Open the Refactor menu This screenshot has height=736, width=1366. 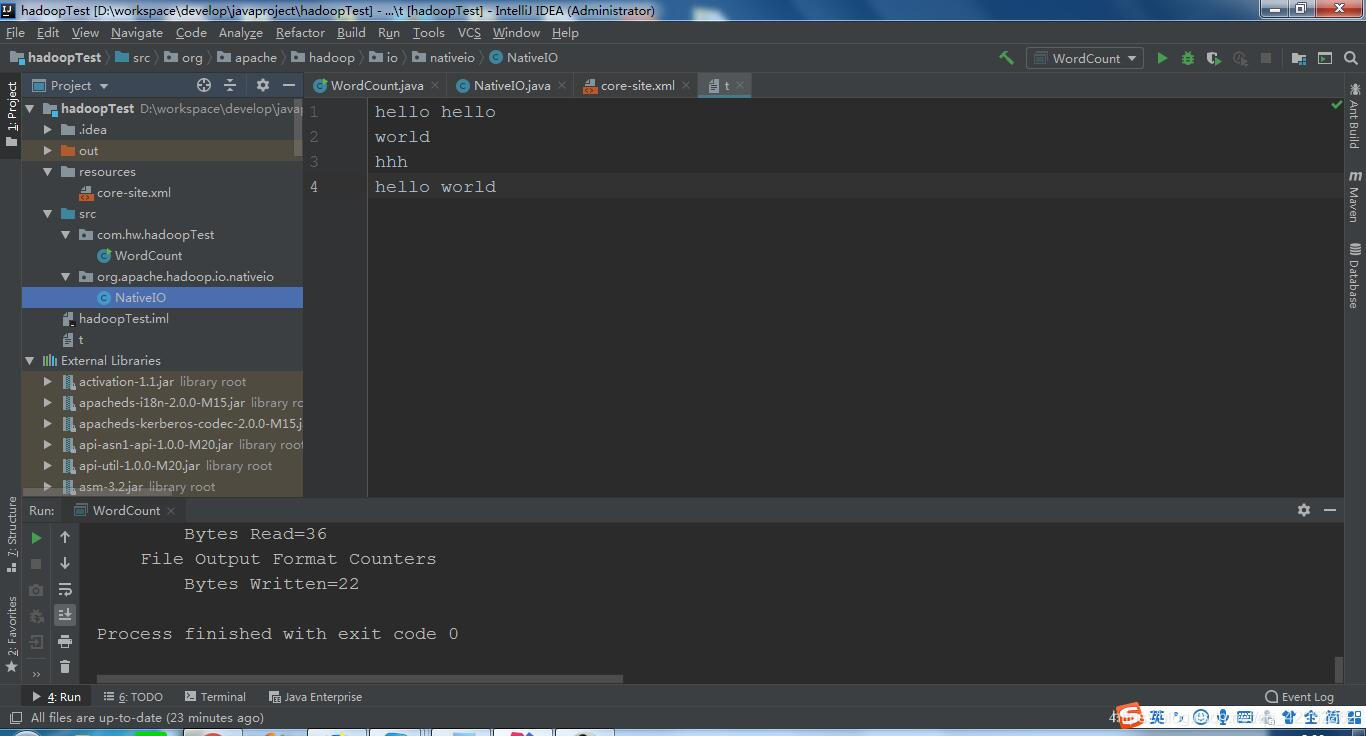click(x=300, y=32)
